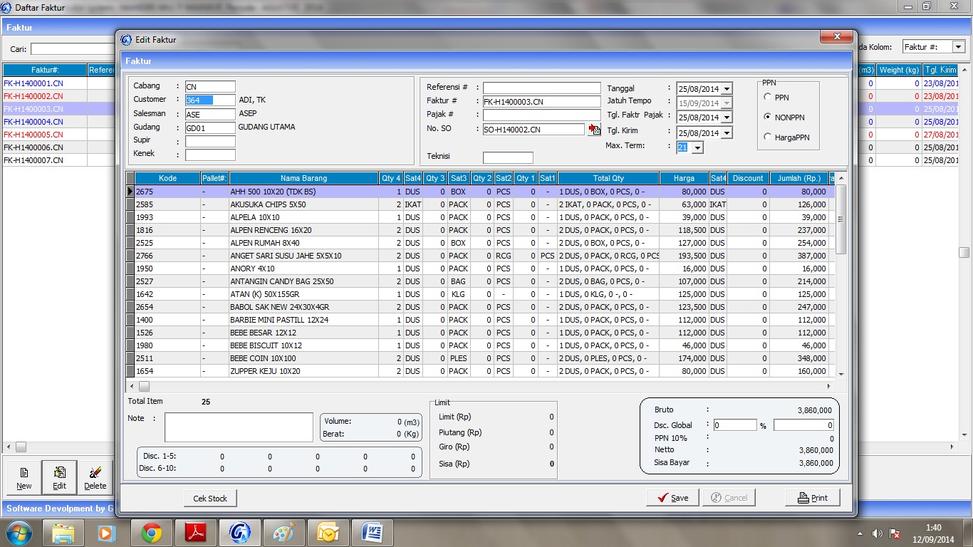Viewport: 973px width, 547px height.
Task: Open Paint from the taskbar
Action: tap(284, 533)
